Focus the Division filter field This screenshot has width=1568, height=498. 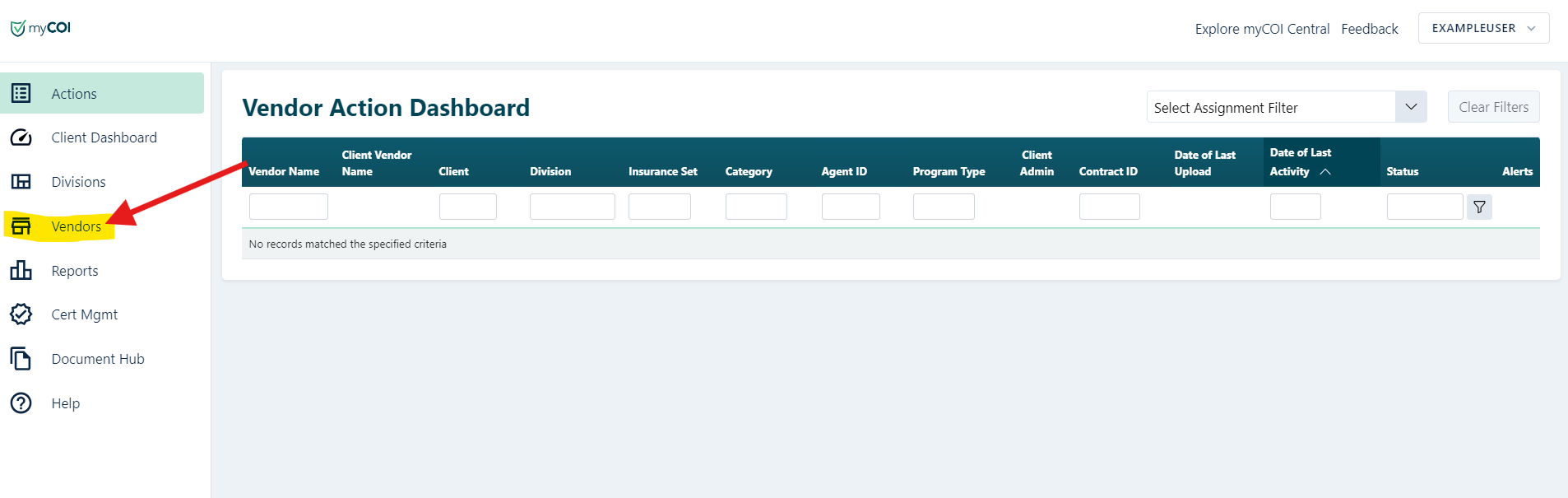click(x=573, y=207)
